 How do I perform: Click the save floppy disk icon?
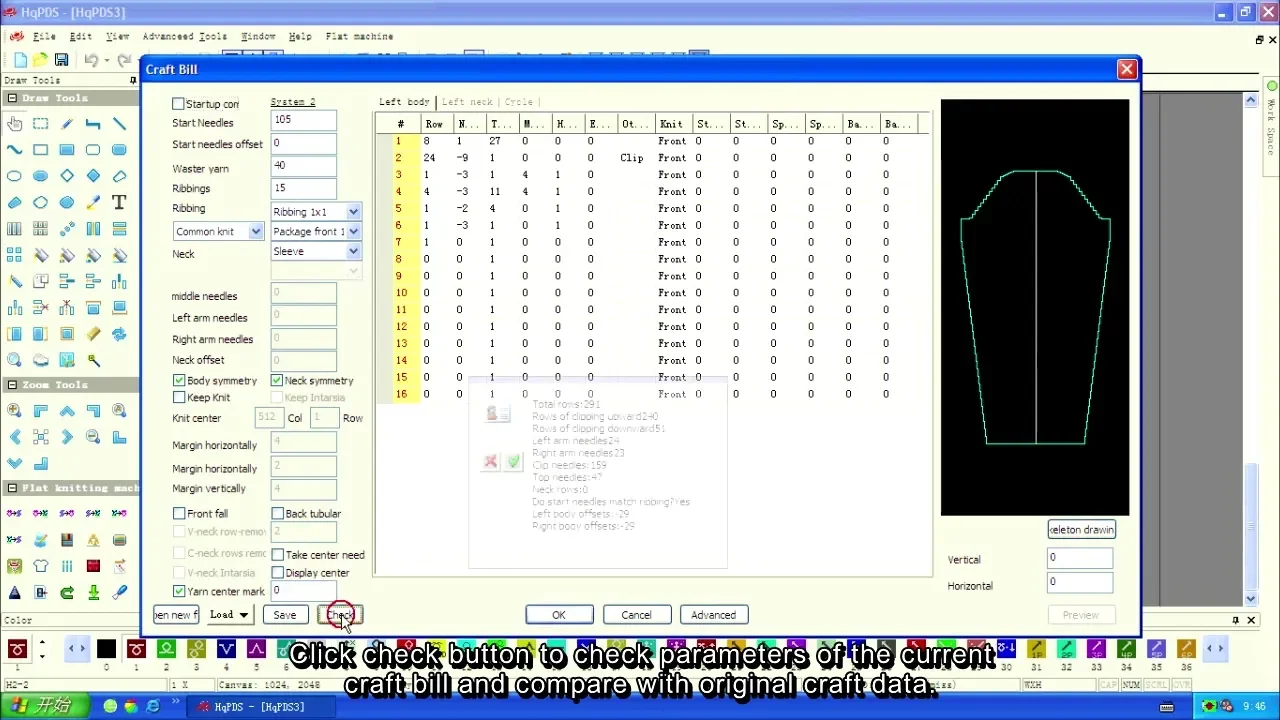(x=61, y=61)
